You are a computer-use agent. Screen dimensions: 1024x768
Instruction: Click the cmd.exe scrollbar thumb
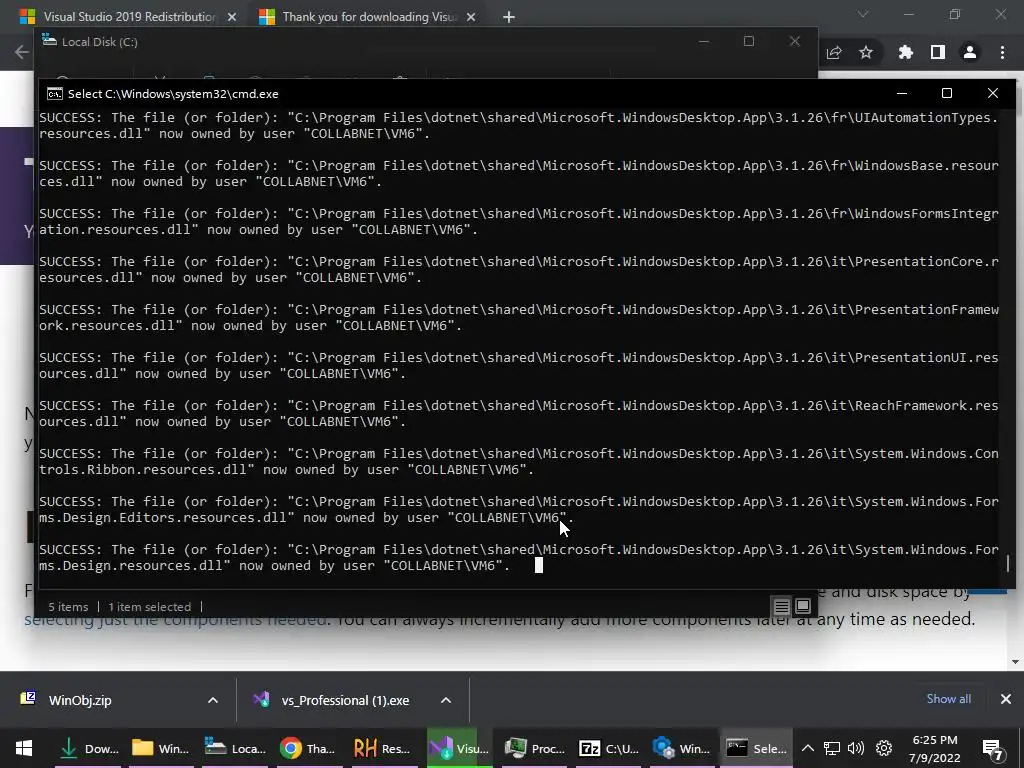[x=1008, y=563]
